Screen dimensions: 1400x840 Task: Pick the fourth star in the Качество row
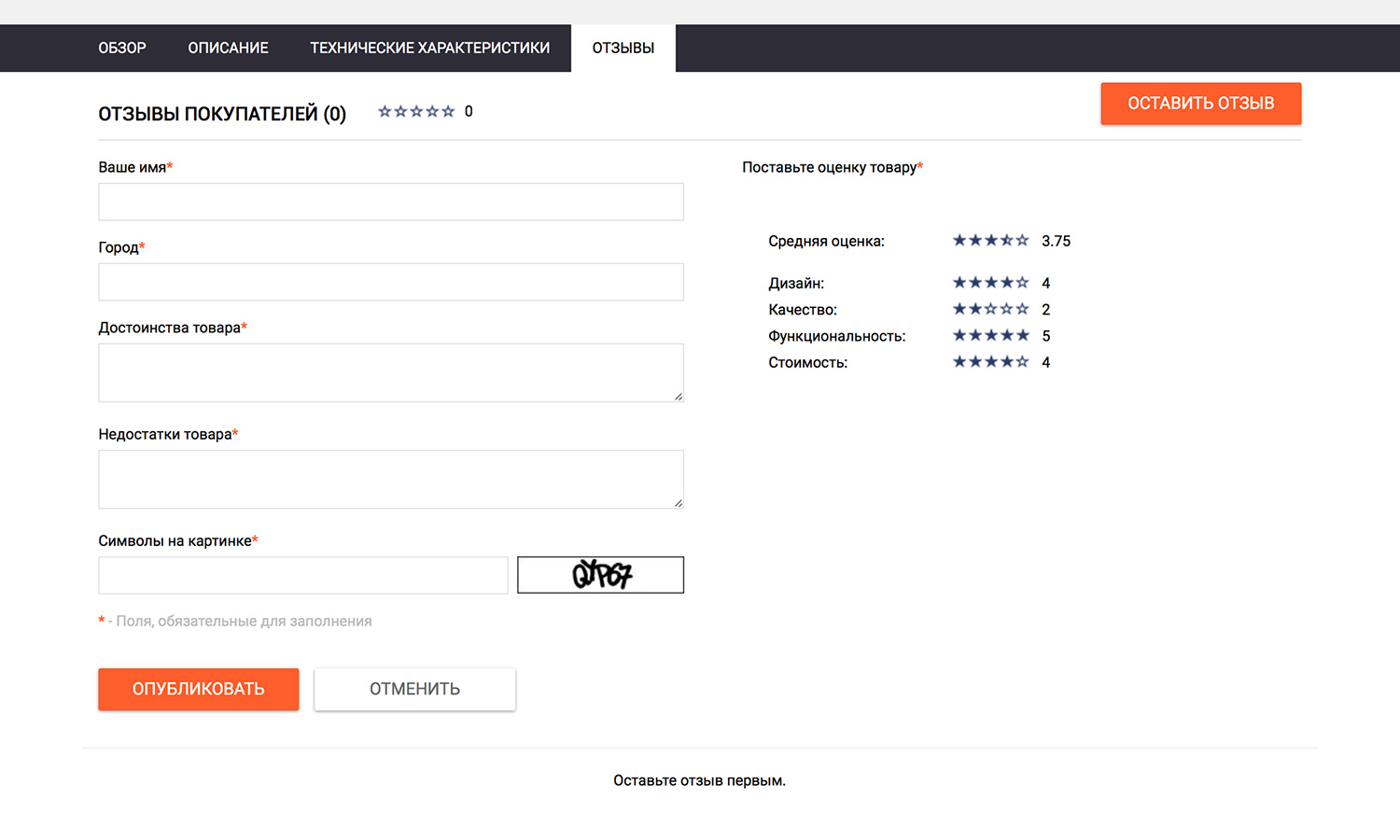coord(1007,309)
